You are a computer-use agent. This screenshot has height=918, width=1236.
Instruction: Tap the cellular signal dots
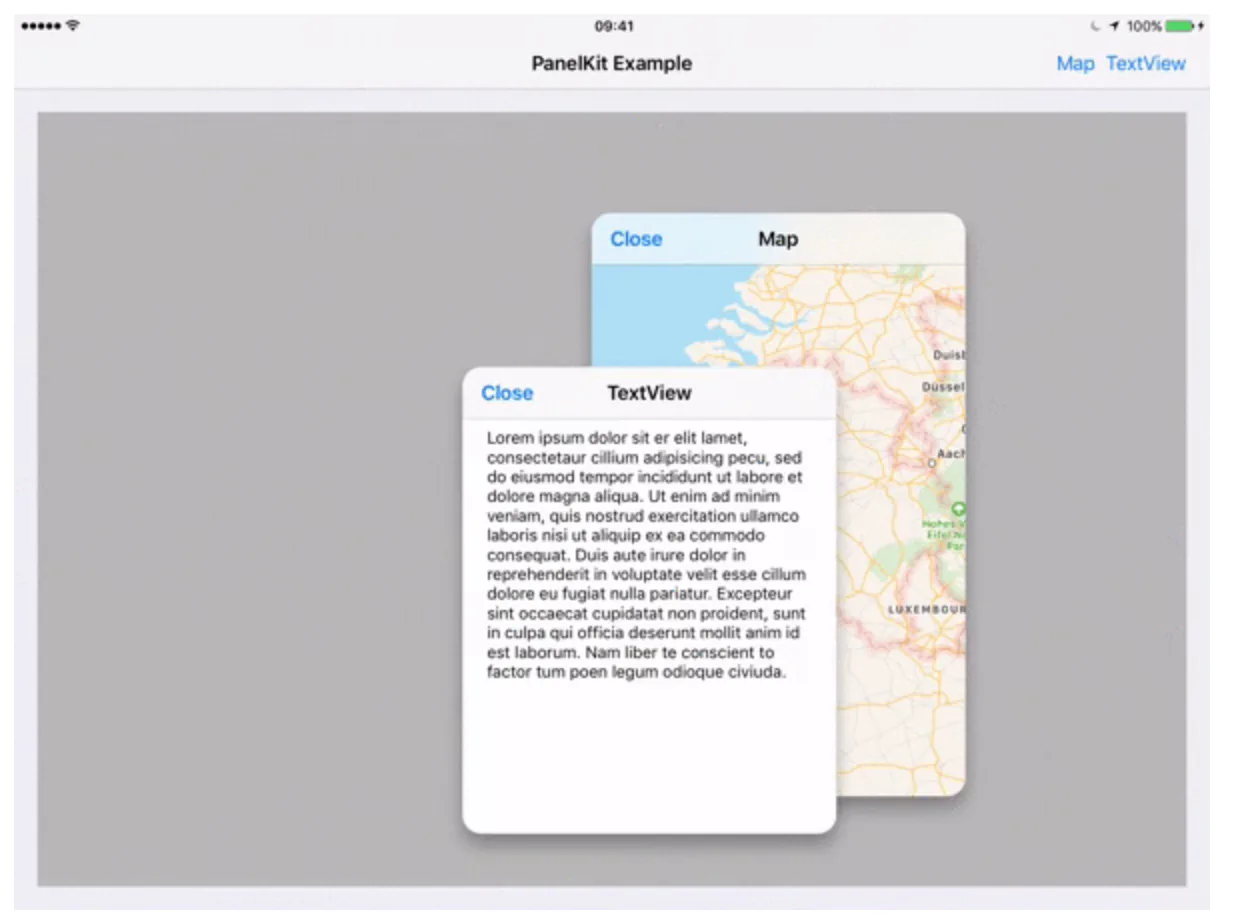41,26
